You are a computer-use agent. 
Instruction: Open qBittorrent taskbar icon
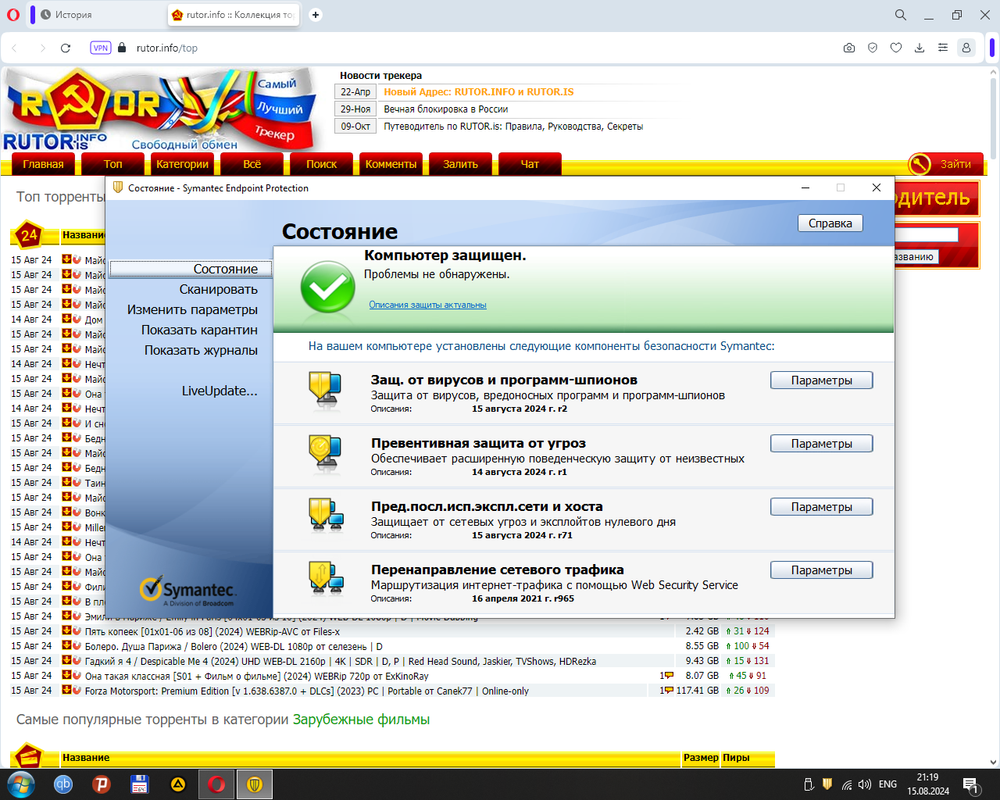coord(62,784)
